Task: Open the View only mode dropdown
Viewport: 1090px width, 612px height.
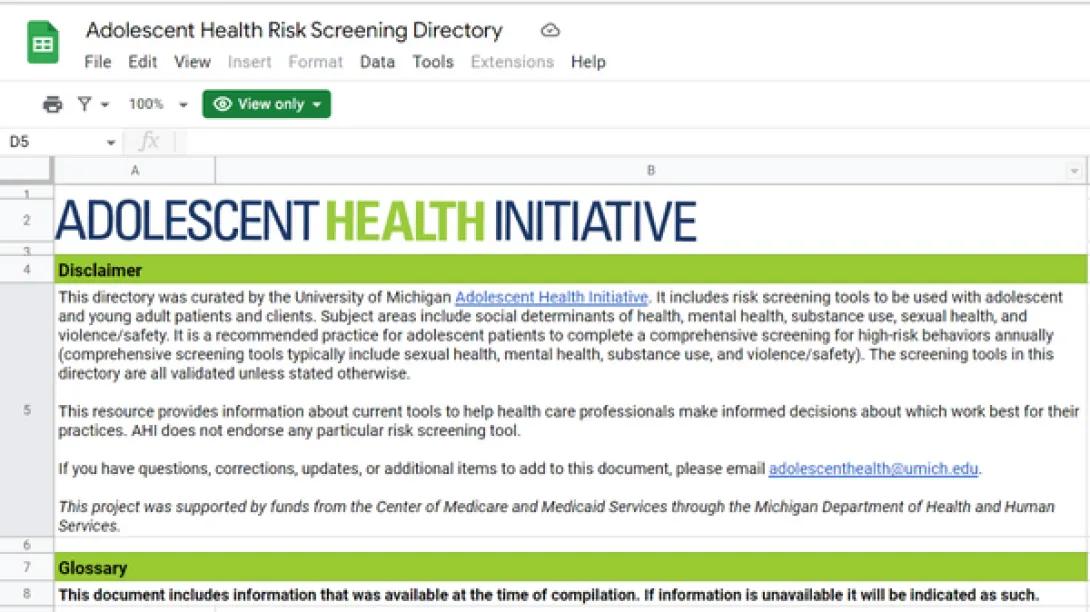Action: (x=266, y=104)
